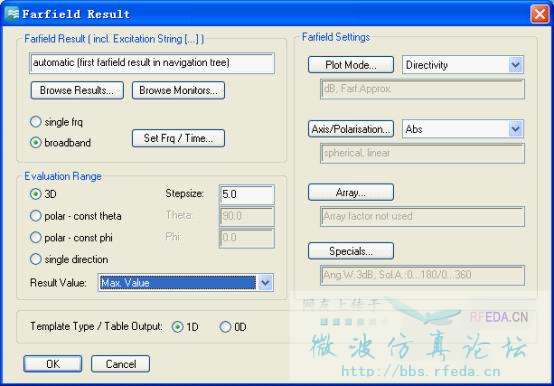Click the Array factor not used box
This screenshot has height=386, width=554.
422,216
